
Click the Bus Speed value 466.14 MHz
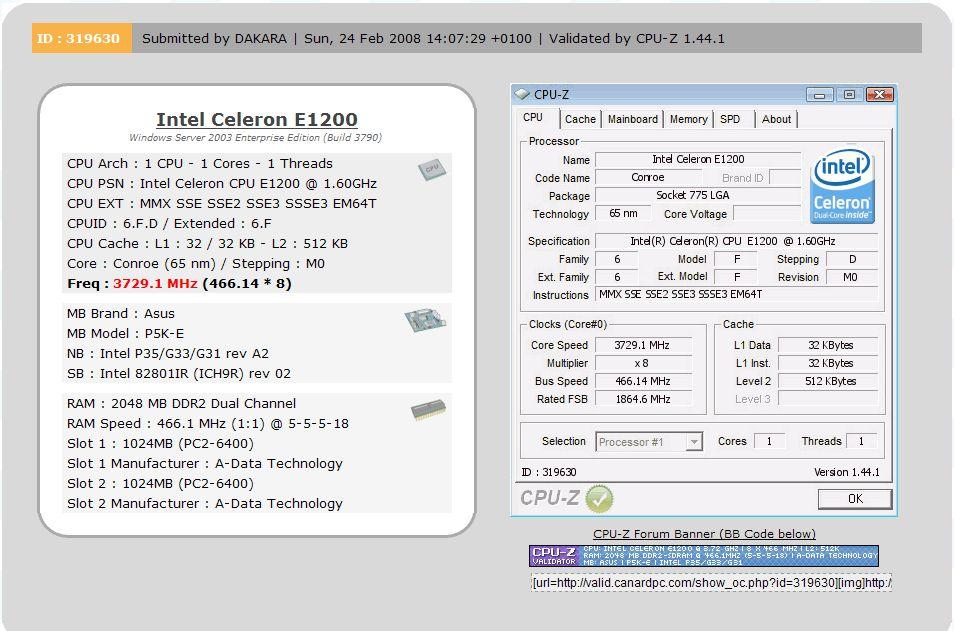[642, 382]
